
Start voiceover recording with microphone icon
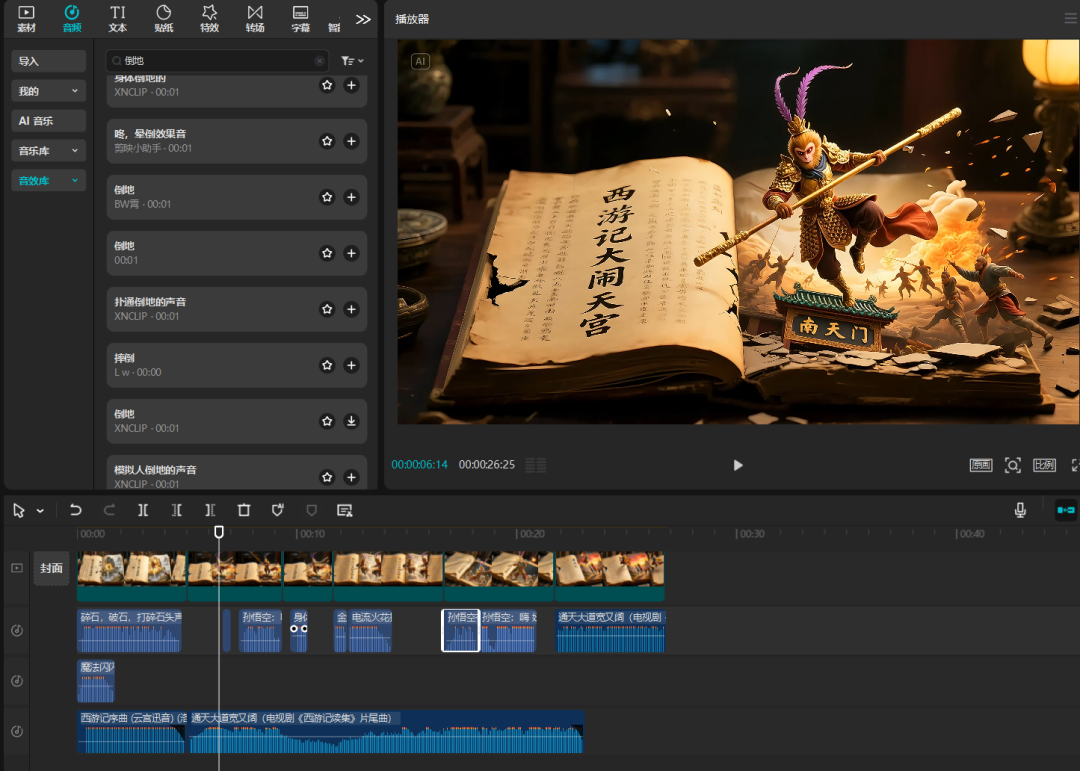[x=1020, y=510]
